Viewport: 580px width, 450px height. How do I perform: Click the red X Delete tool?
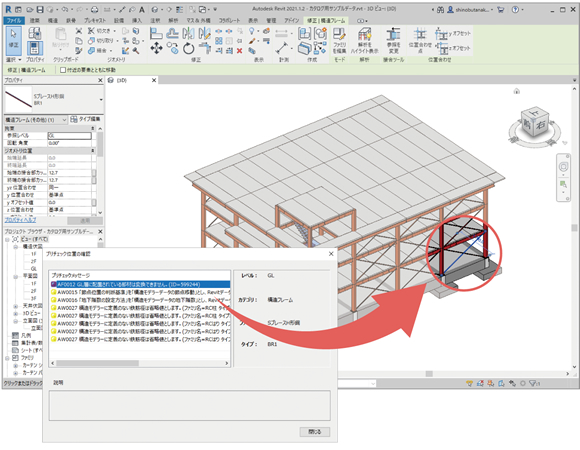coord(239,51)
